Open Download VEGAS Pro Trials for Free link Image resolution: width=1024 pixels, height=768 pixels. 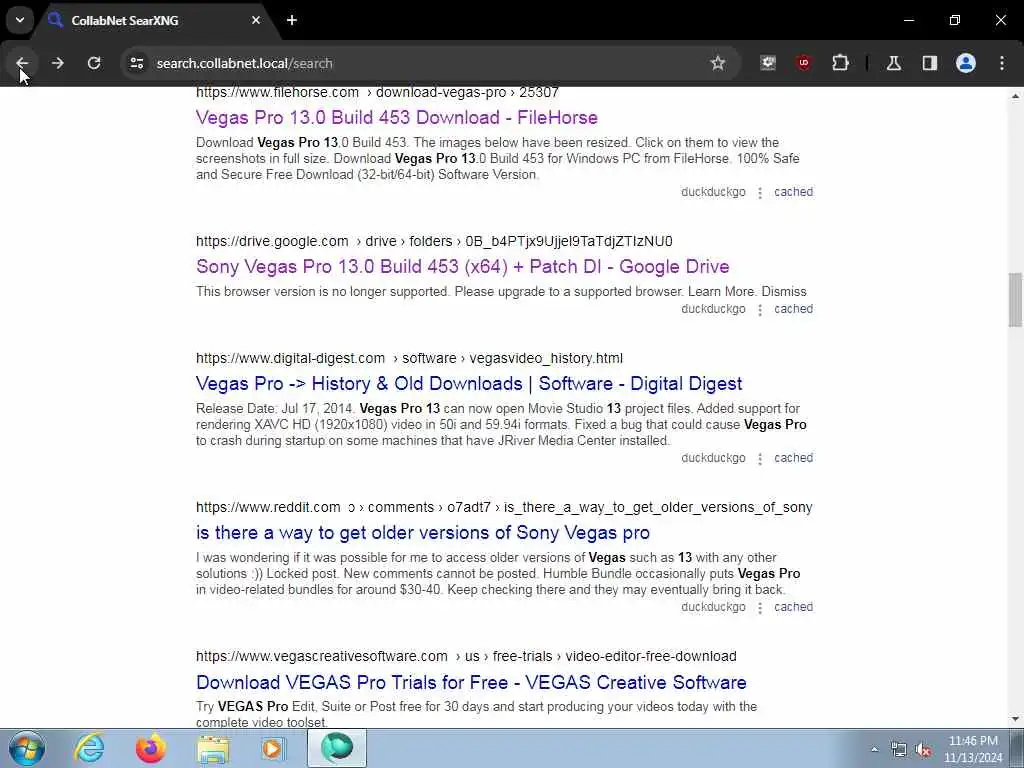coord(471,682)
